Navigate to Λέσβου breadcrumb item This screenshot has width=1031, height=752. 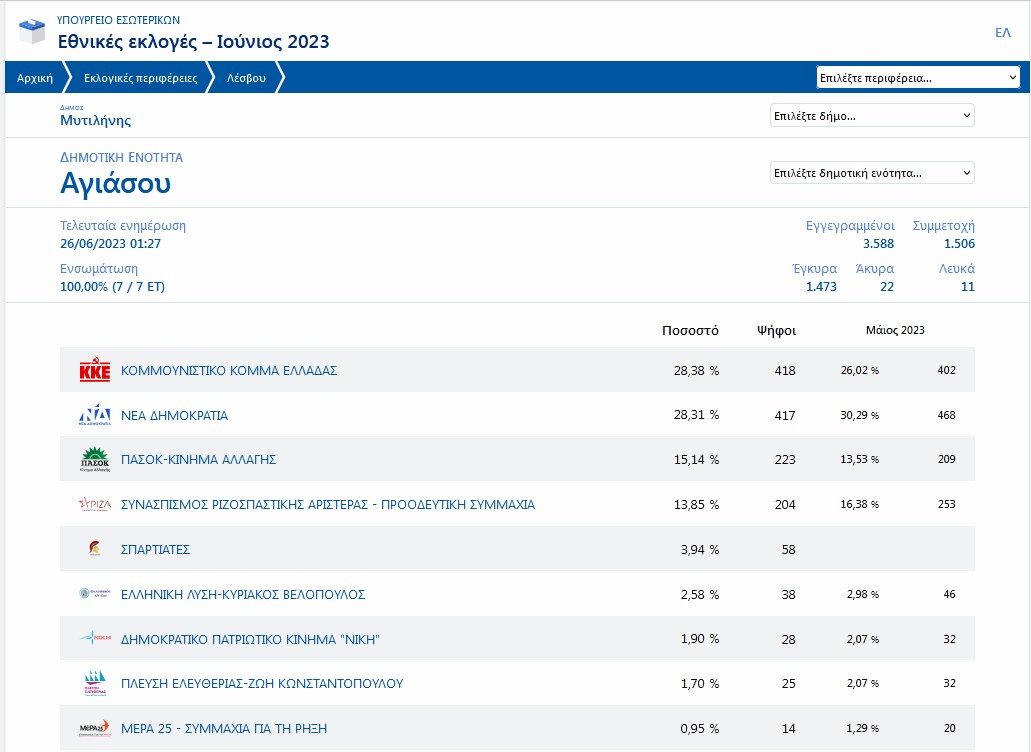tap(246, 78)
